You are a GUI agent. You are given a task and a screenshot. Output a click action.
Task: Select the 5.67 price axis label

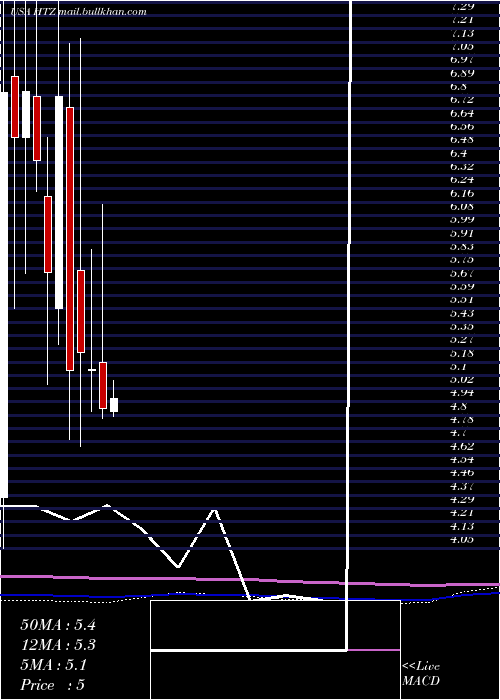click(x=462, y=273)
